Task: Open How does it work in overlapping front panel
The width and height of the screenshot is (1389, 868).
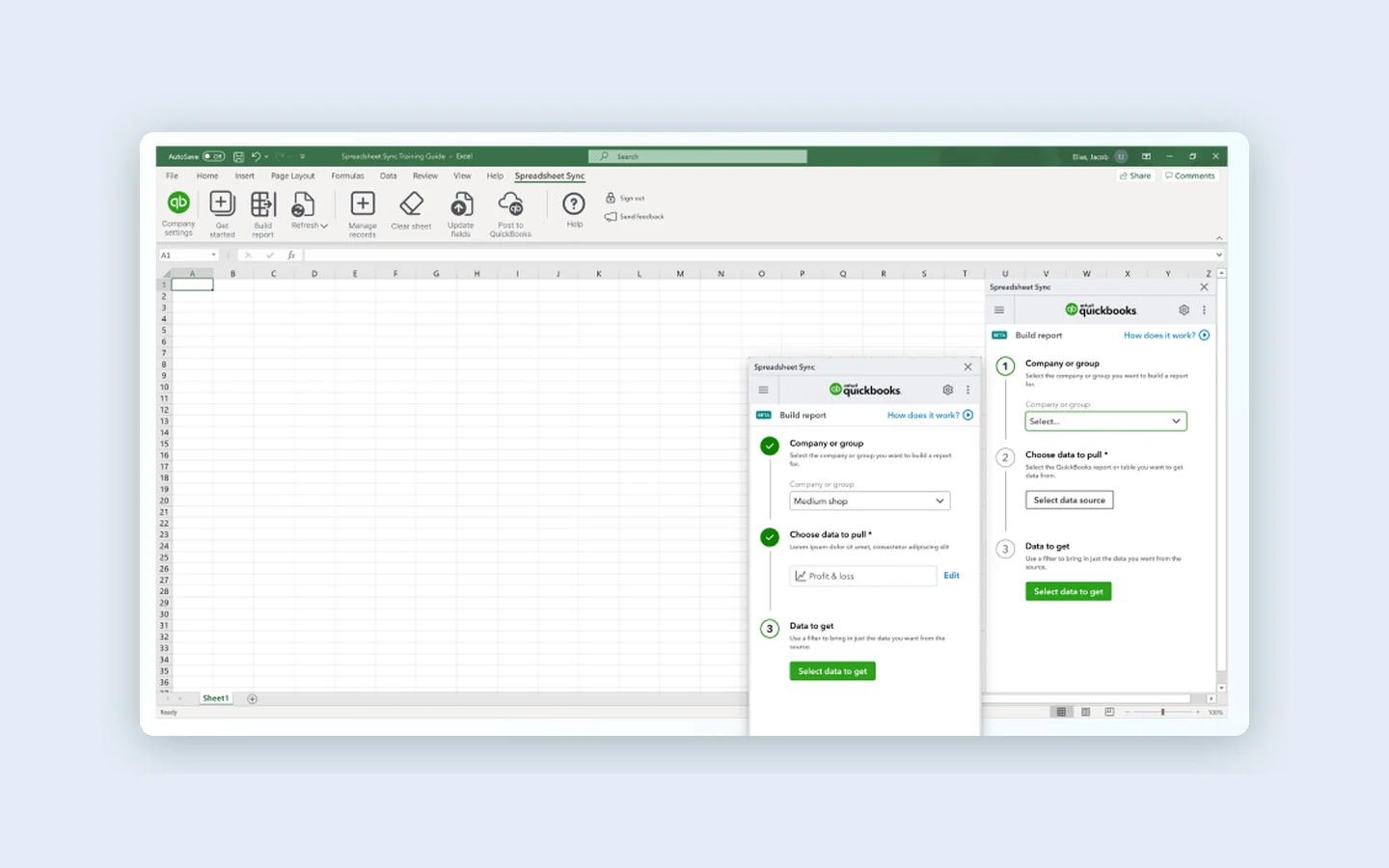Action: (x=930, y=416)
